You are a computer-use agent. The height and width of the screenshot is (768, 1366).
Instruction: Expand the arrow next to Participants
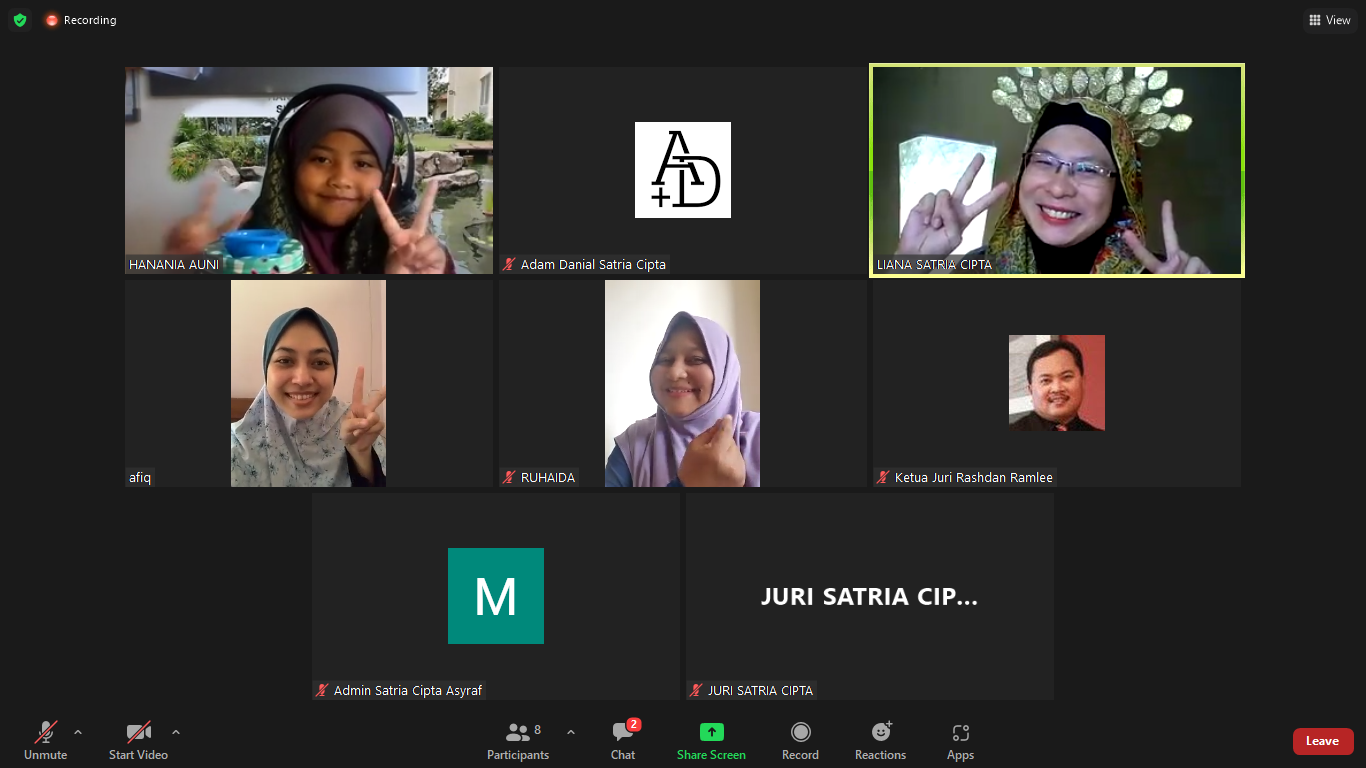(571, 732)
